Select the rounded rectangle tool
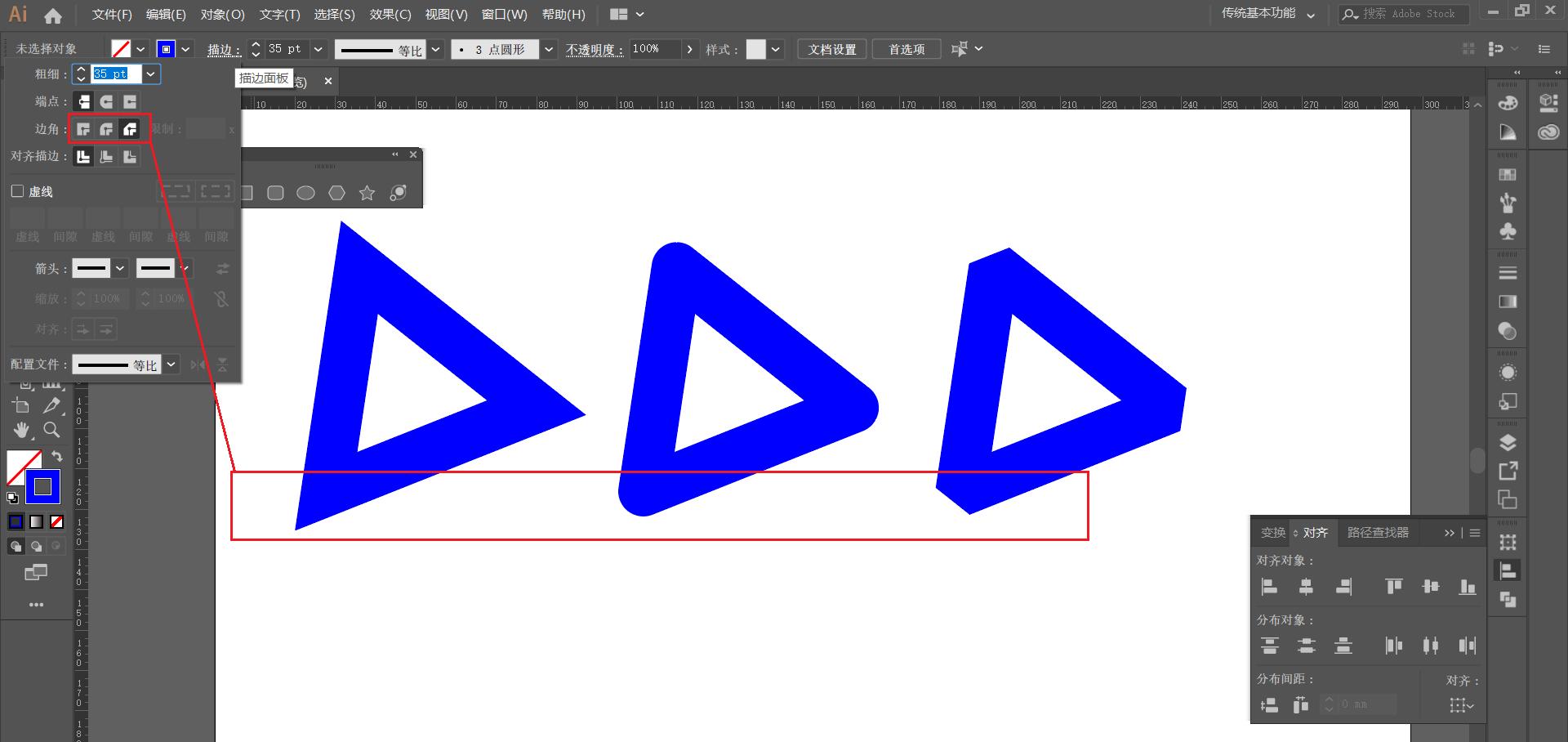 pos(275,193)
